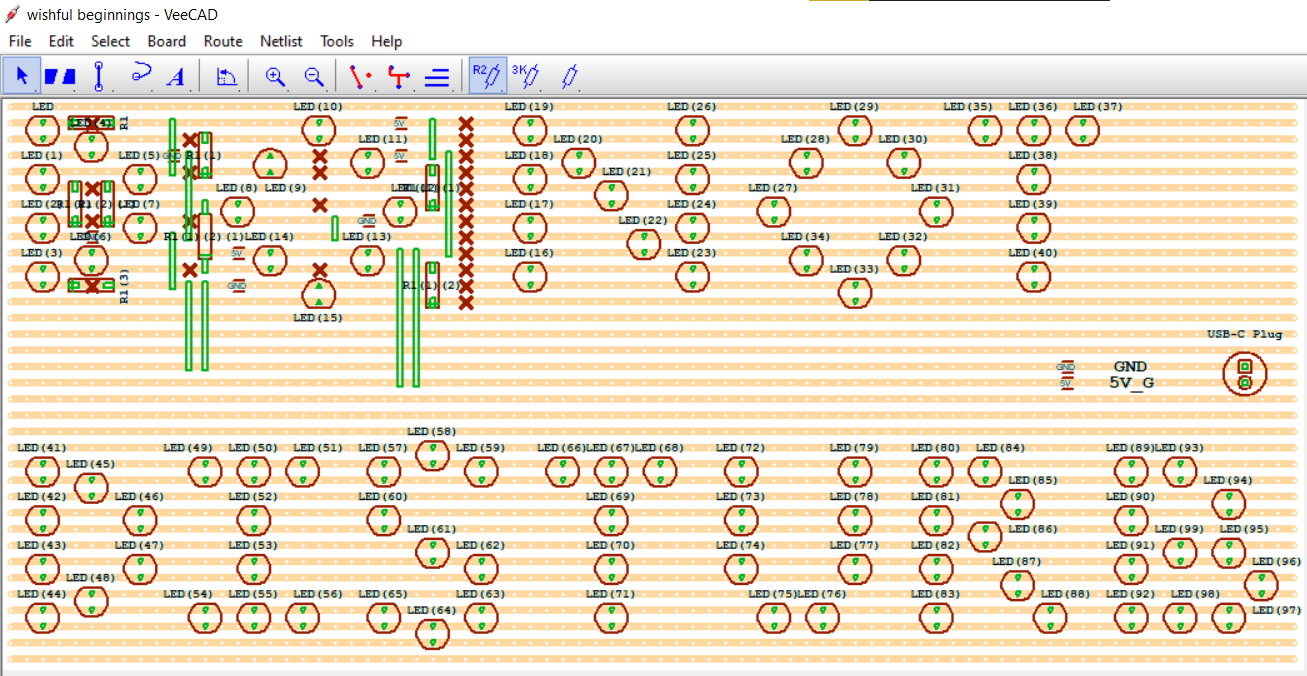Show components without text labels

coord(569,76)
